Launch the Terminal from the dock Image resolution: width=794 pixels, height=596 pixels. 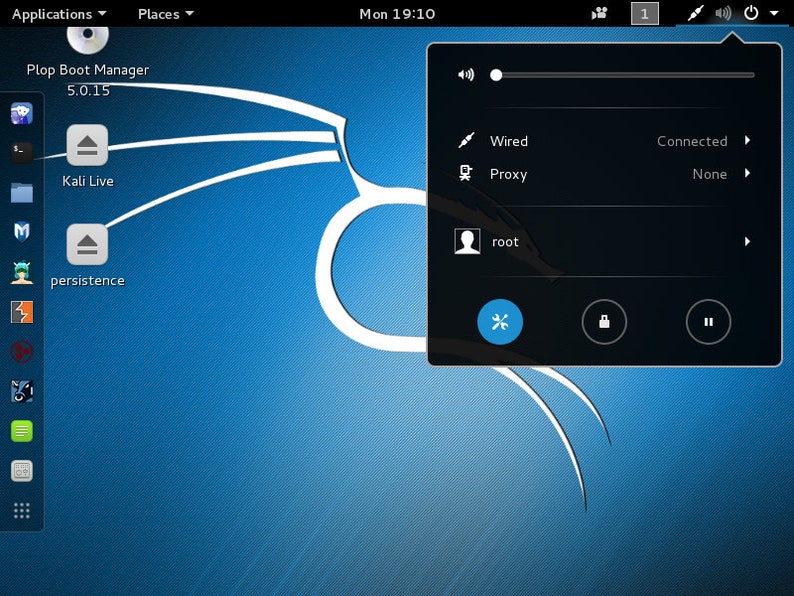pyautogui.click(x=22, y=152)
